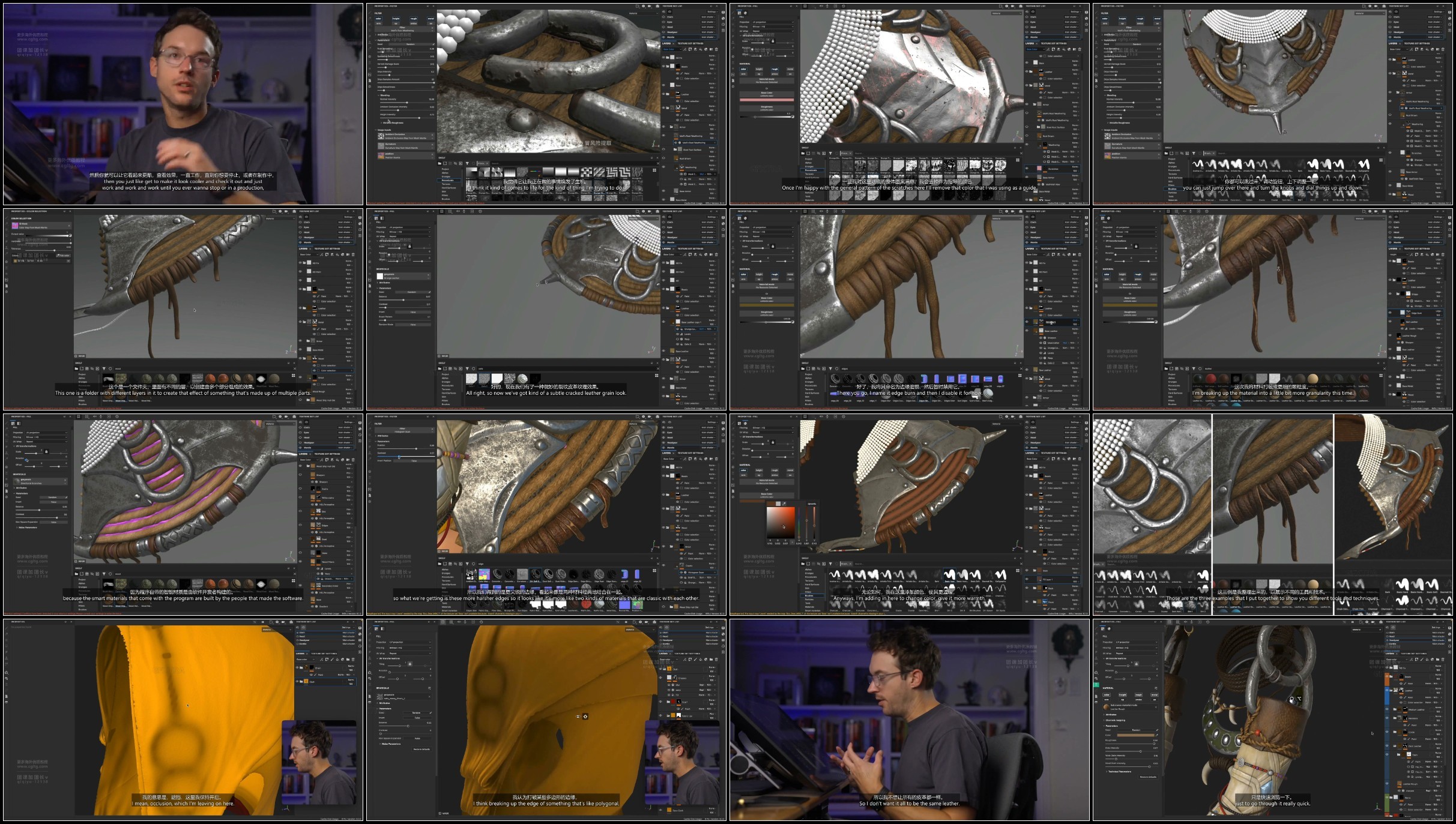Click trash delete-layer icon in rusty-ring close-up frame
Image resolution: width=1456 pixels, height=824 pixels.
(x=716, y=49)
